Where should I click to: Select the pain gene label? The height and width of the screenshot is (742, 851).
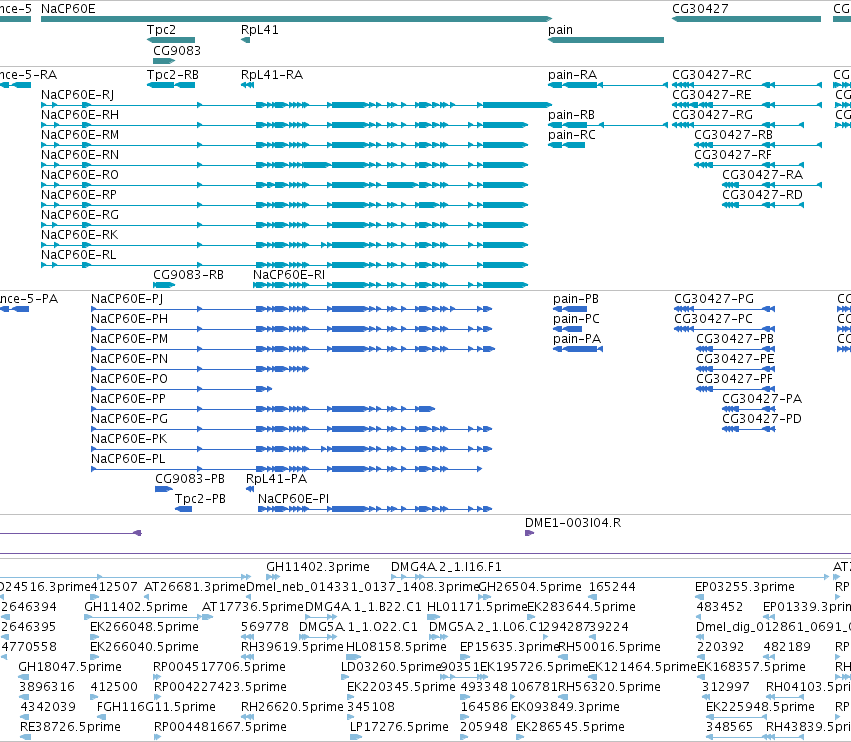560,30
